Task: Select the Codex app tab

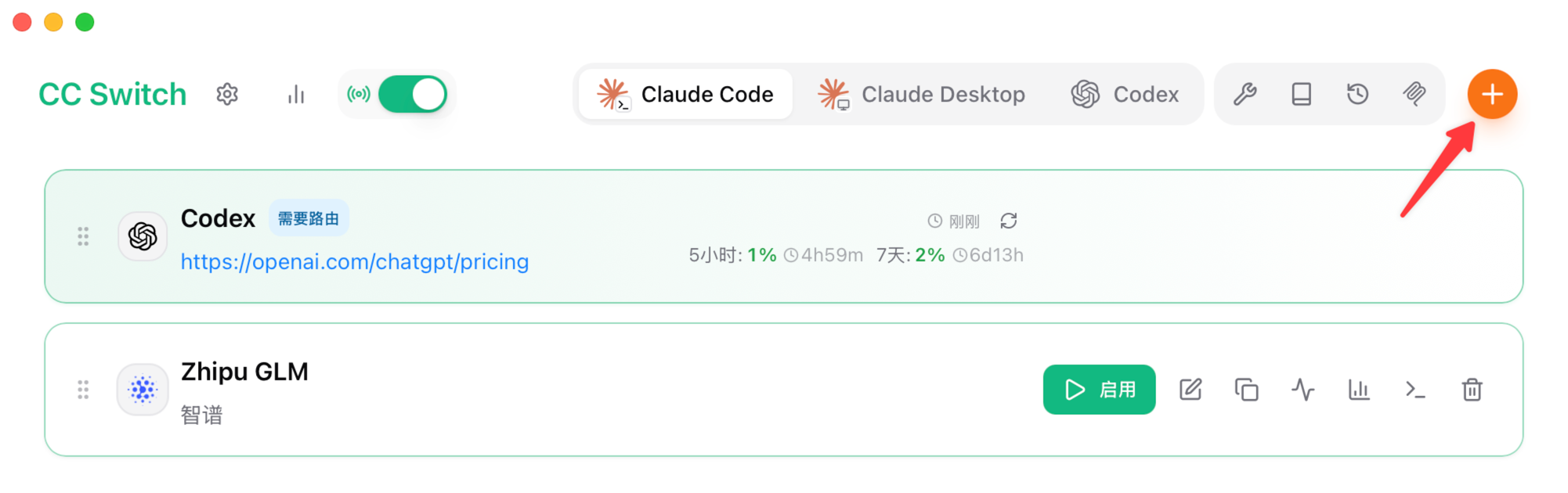Action: pos(1125,95)
